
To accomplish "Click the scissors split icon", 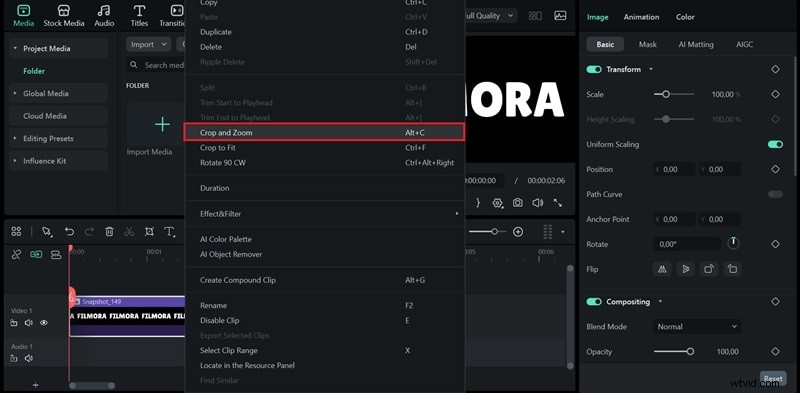I will pos(129,232).
